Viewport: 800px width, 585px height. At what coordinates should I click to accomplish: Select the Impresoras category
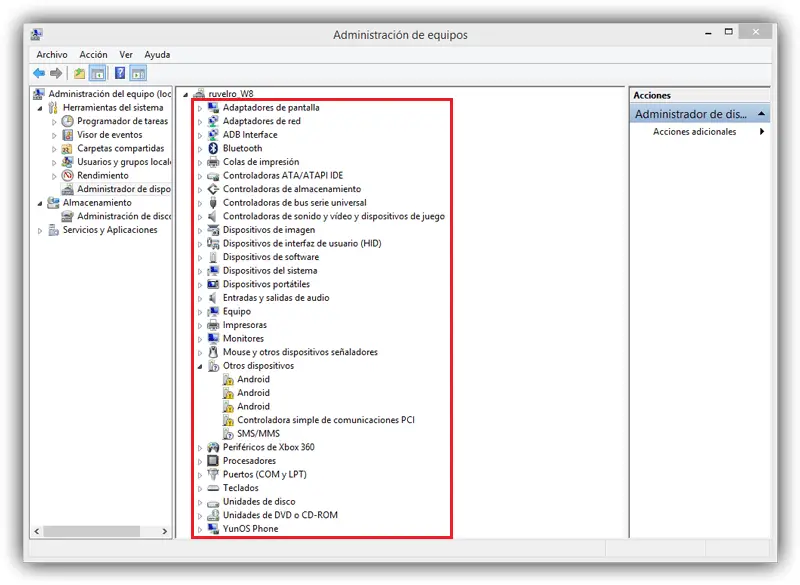[x=245, y=325]
